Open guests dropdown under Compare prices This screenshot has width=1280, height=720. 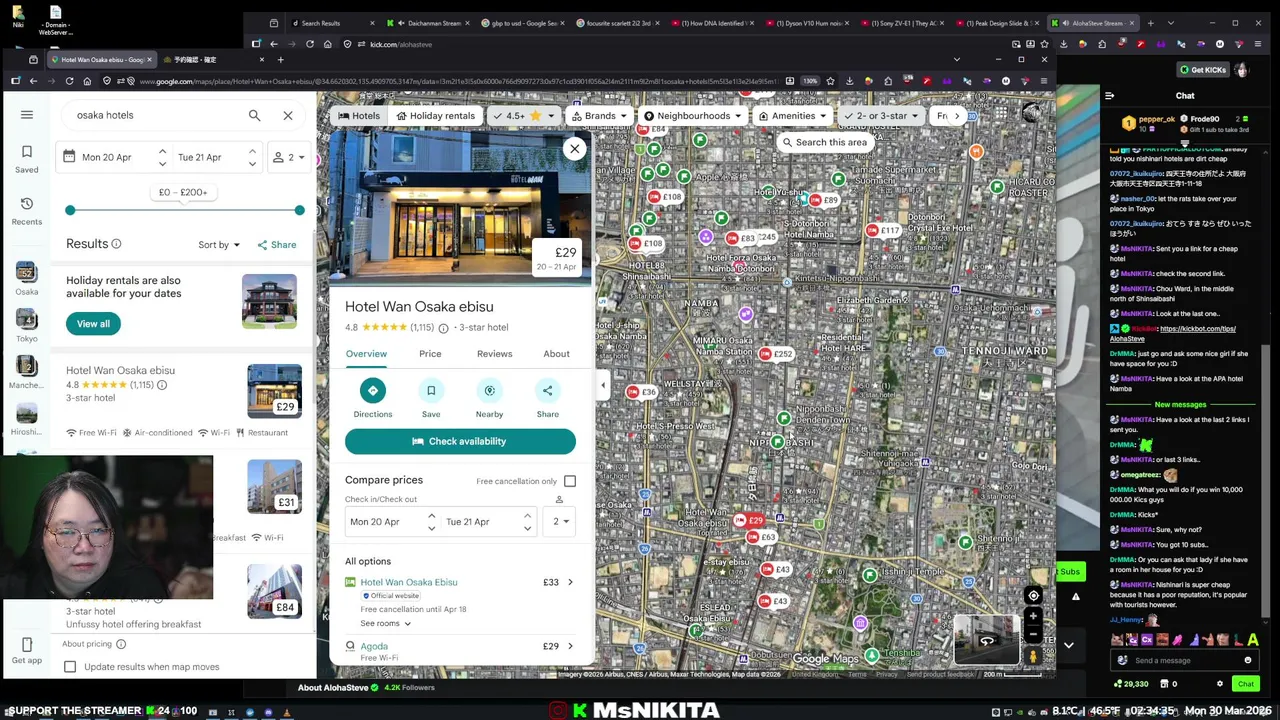point(560,521)
